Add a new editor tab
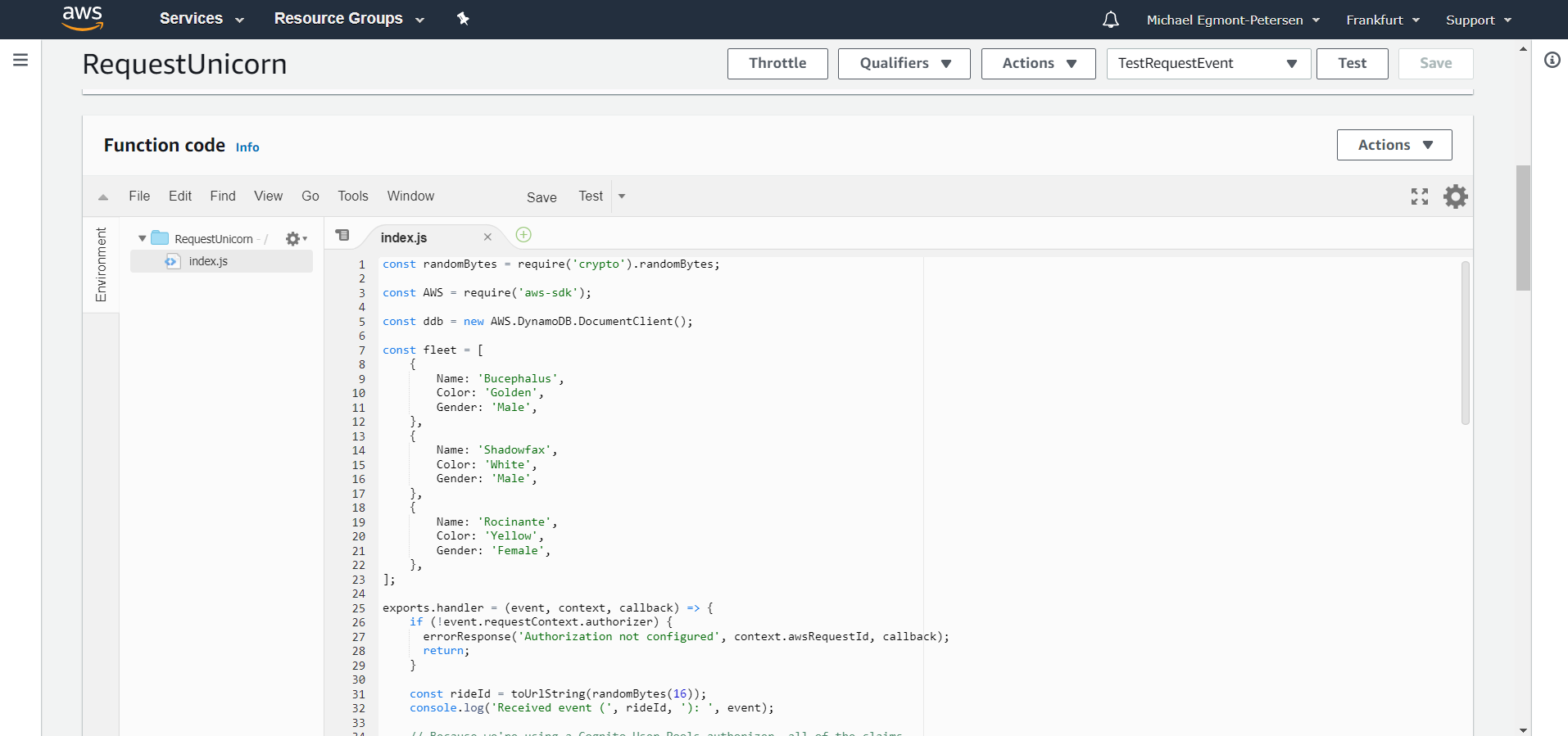Screen dimensions: 1568x736 tap(523, 235)
